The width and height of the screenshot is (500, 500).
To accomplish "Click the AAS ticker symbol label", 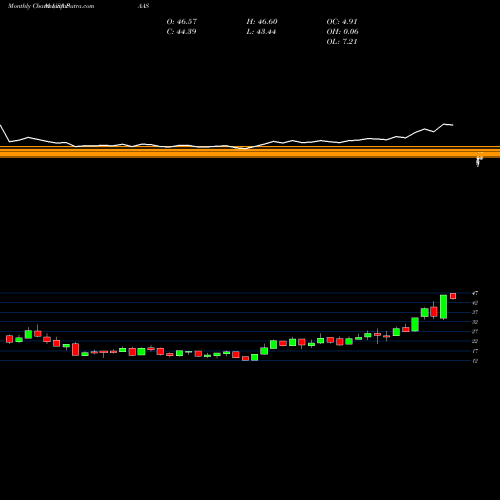I will [143, 6].
